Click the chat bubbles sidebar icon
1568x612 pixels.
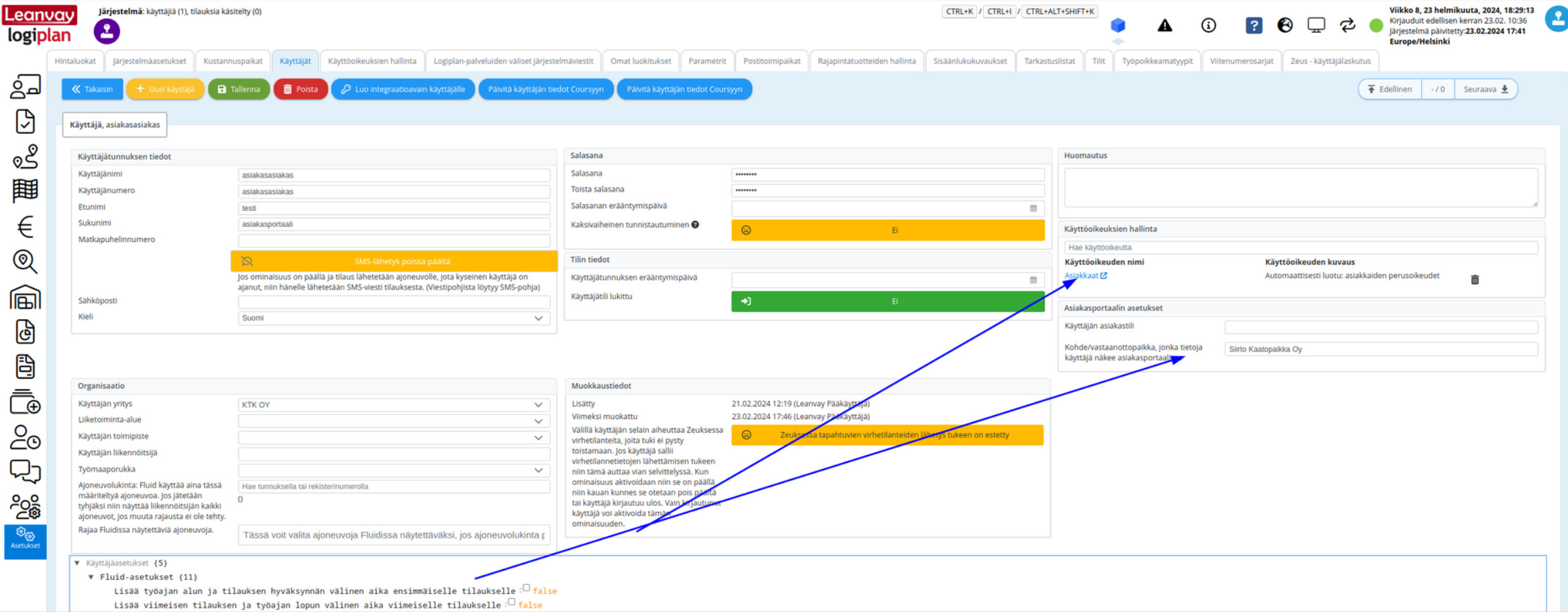coord(26,472)
